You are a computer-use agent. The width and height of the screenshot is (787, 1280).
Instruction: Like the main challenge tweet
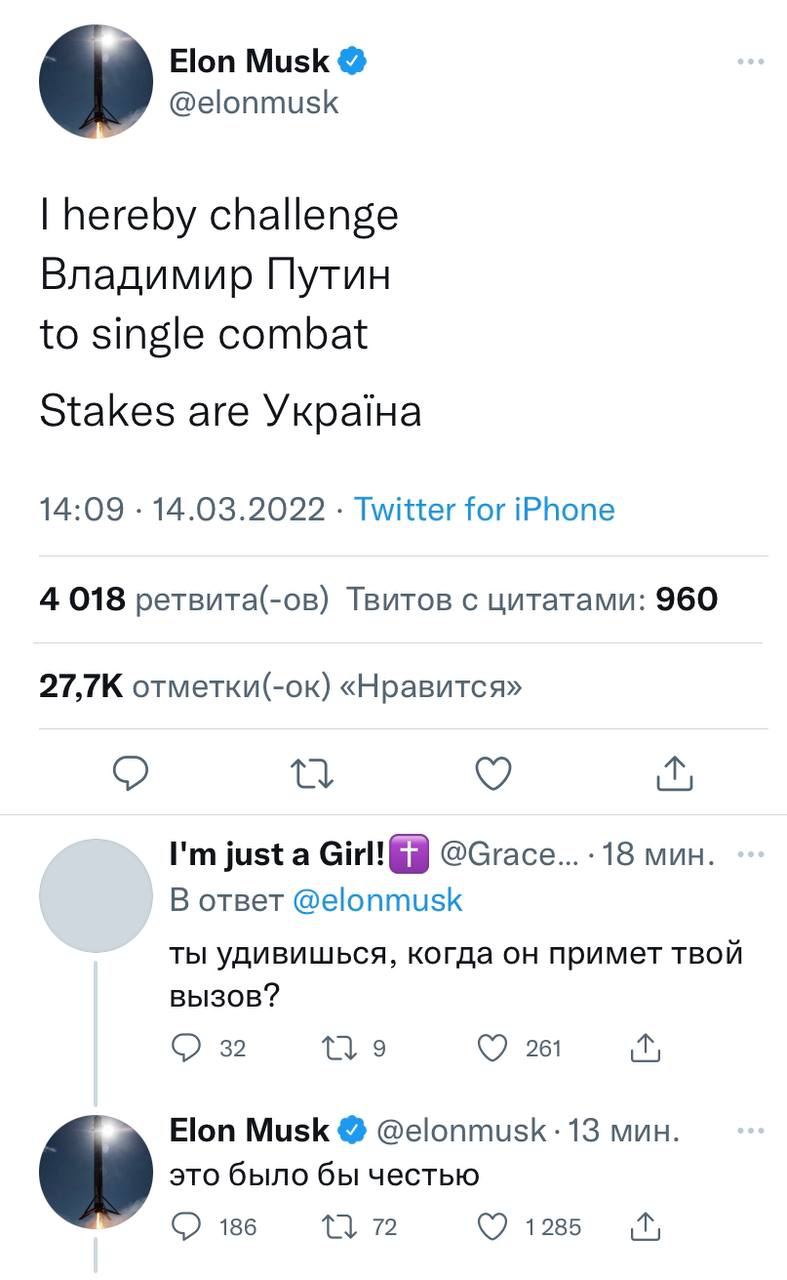493,773
